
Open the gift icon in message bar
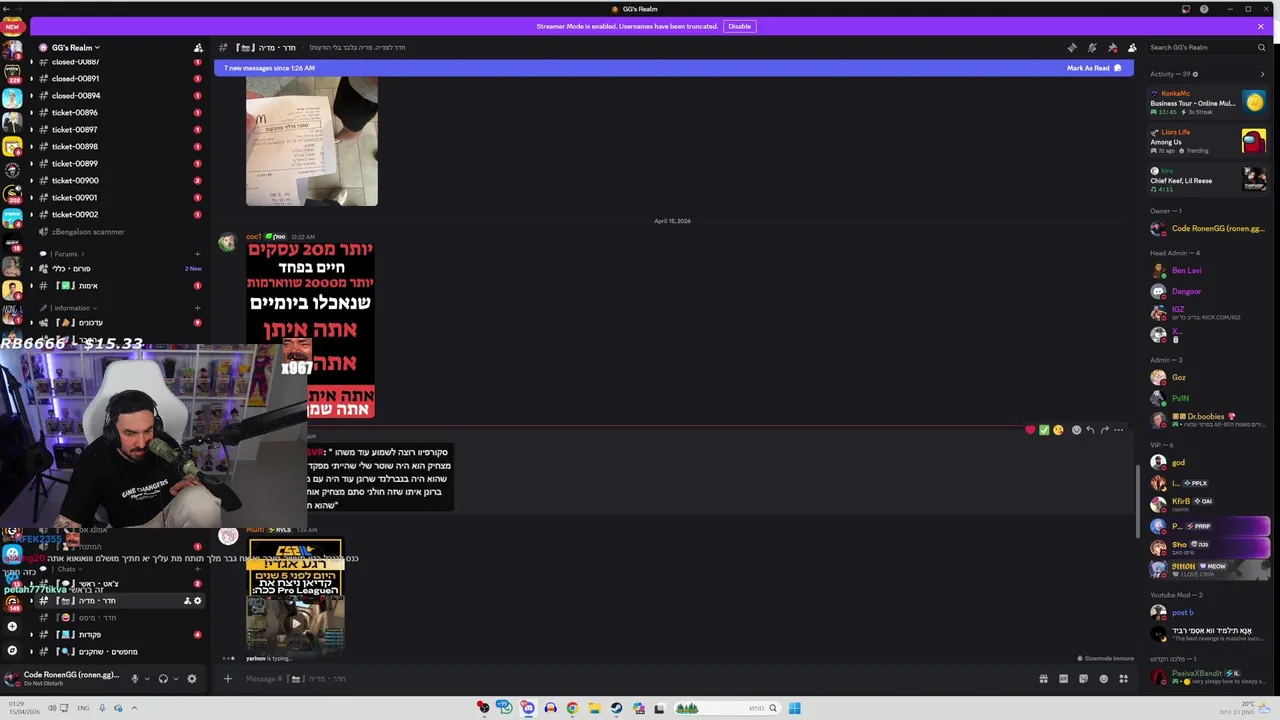click(x=1043, y=679)
